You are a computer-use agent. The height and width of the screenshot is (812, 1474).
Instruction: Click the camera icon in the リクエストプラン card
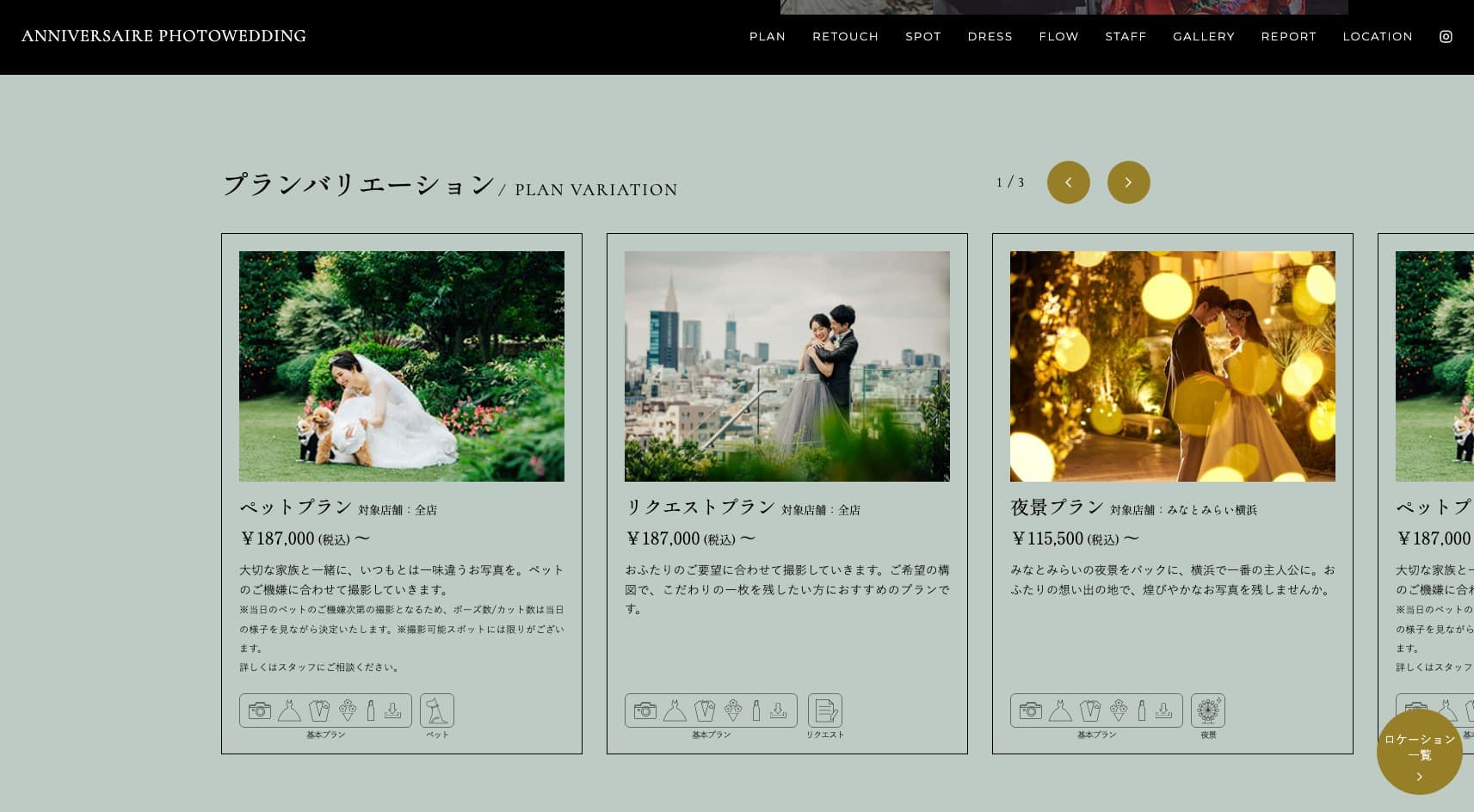644,710
